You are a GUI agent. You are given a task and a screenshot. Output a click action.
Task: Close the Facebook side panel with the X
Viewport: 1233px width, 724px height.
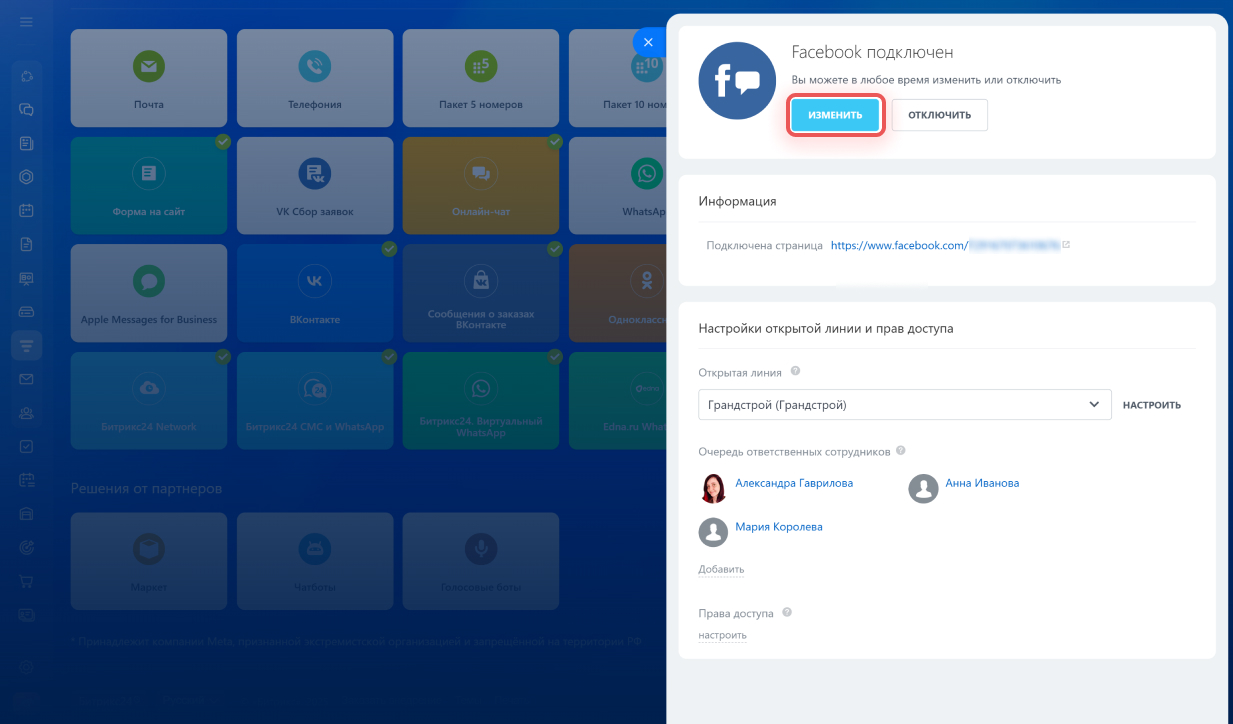648,42
